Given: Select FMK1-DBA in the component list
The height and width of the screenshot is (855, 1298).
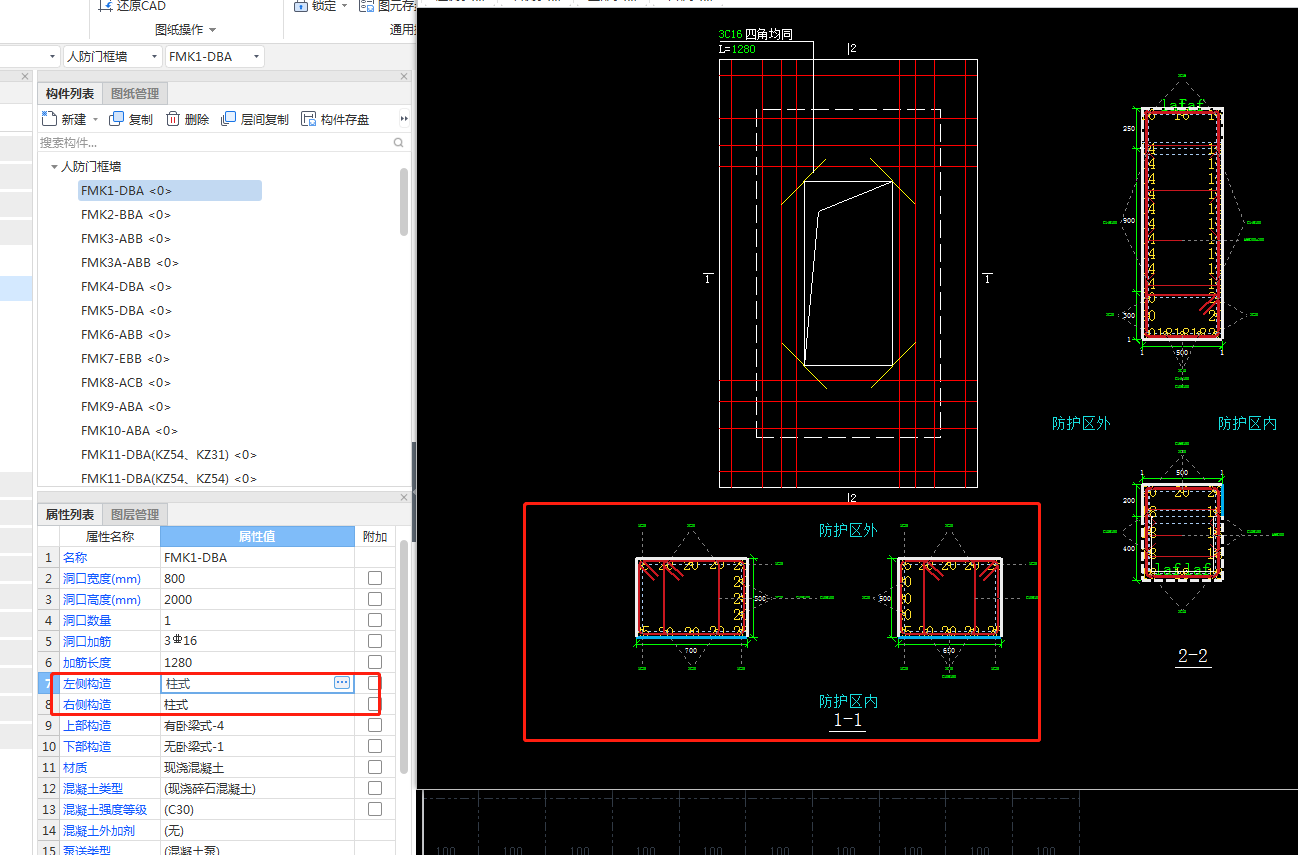Looking at the screenshot, I should tap(126, 191).
